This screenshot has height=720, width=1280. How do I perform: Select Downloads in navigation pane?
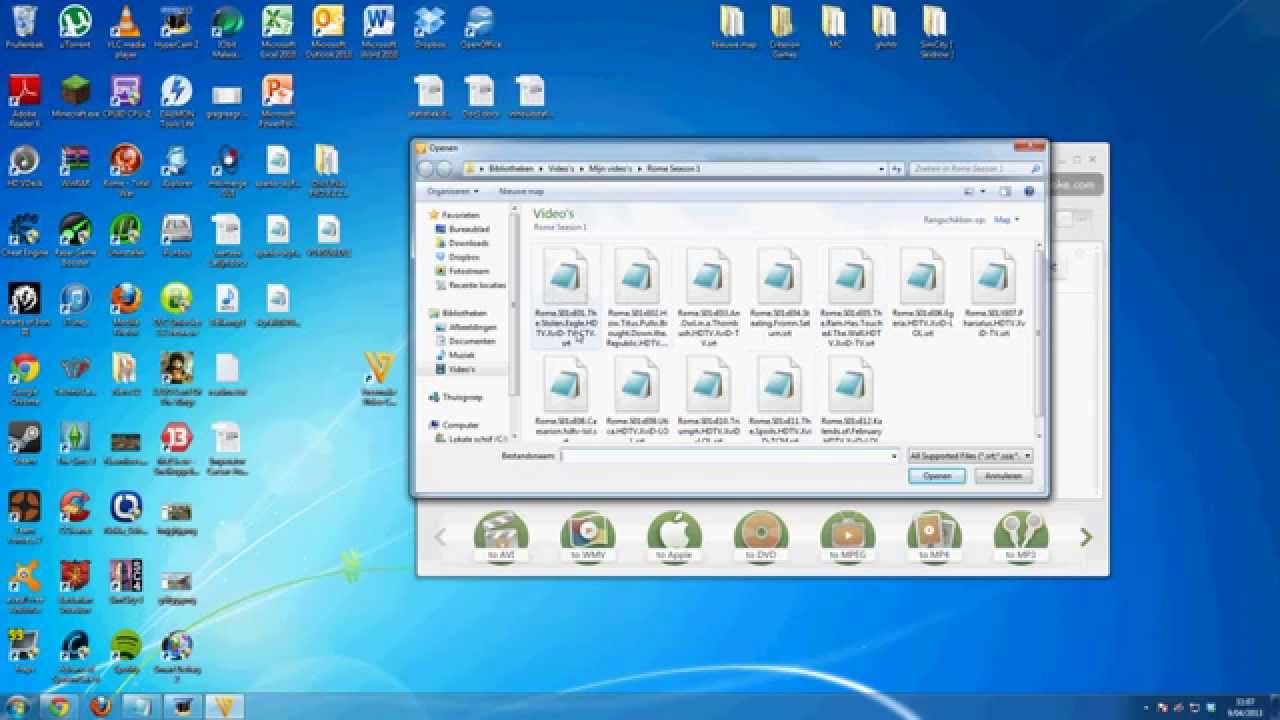[x=468, y=243]
